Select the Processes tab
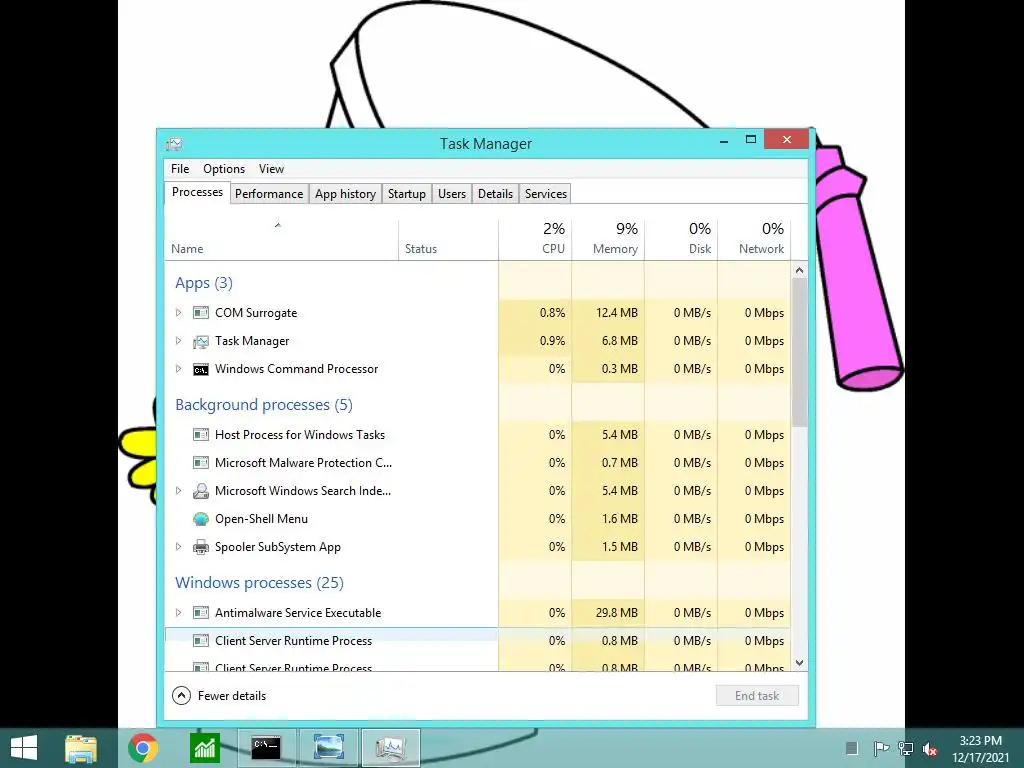This screenshot has height=768, width=1024. pyautogui.click(x=197, y=193)
